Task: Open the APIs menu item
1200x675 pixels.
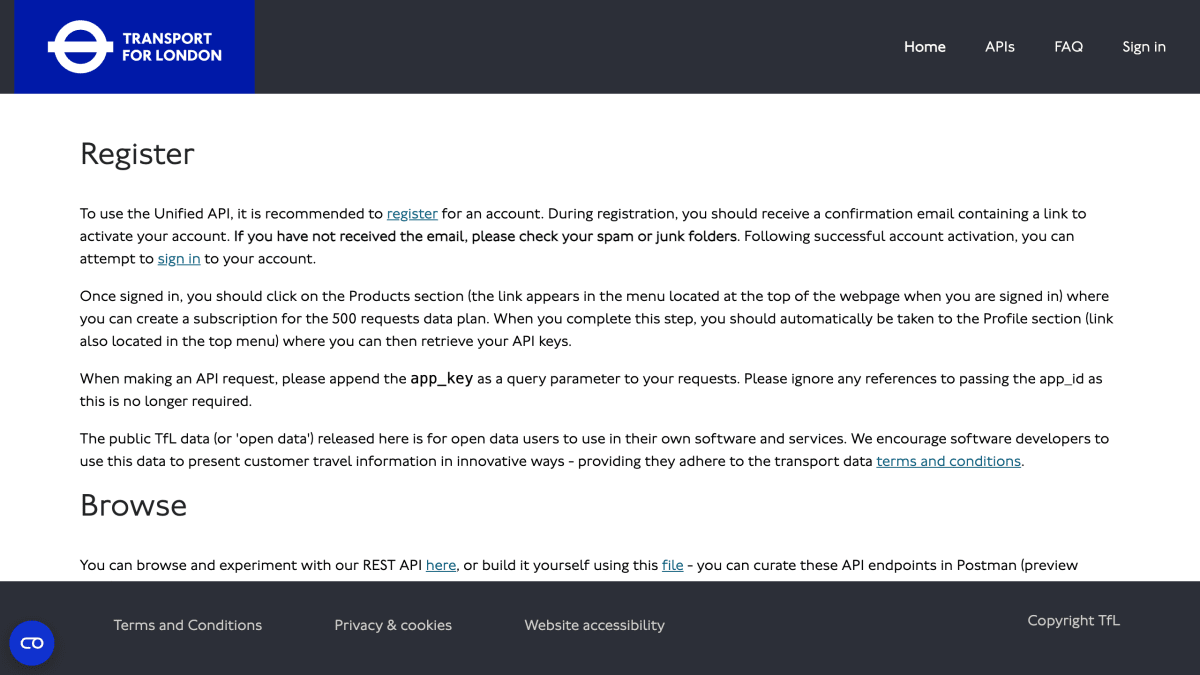Action: tap(1000, 47)
